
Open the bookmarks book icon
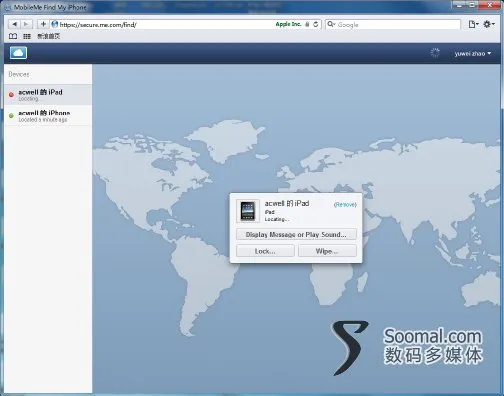coord(13,36)
